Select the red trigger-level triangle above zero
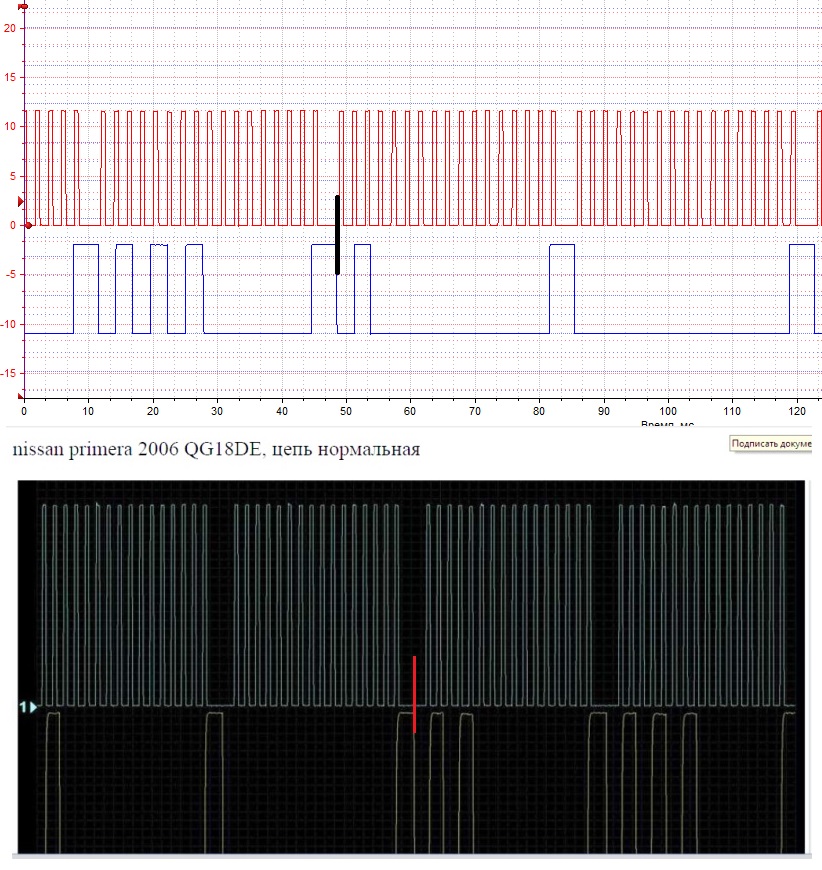822x870 pixels. point(21,202)
